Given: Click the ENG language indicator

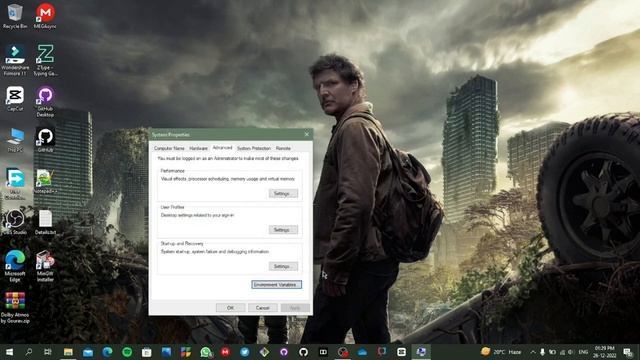Looking at the screenshot, I should point(584,352).
